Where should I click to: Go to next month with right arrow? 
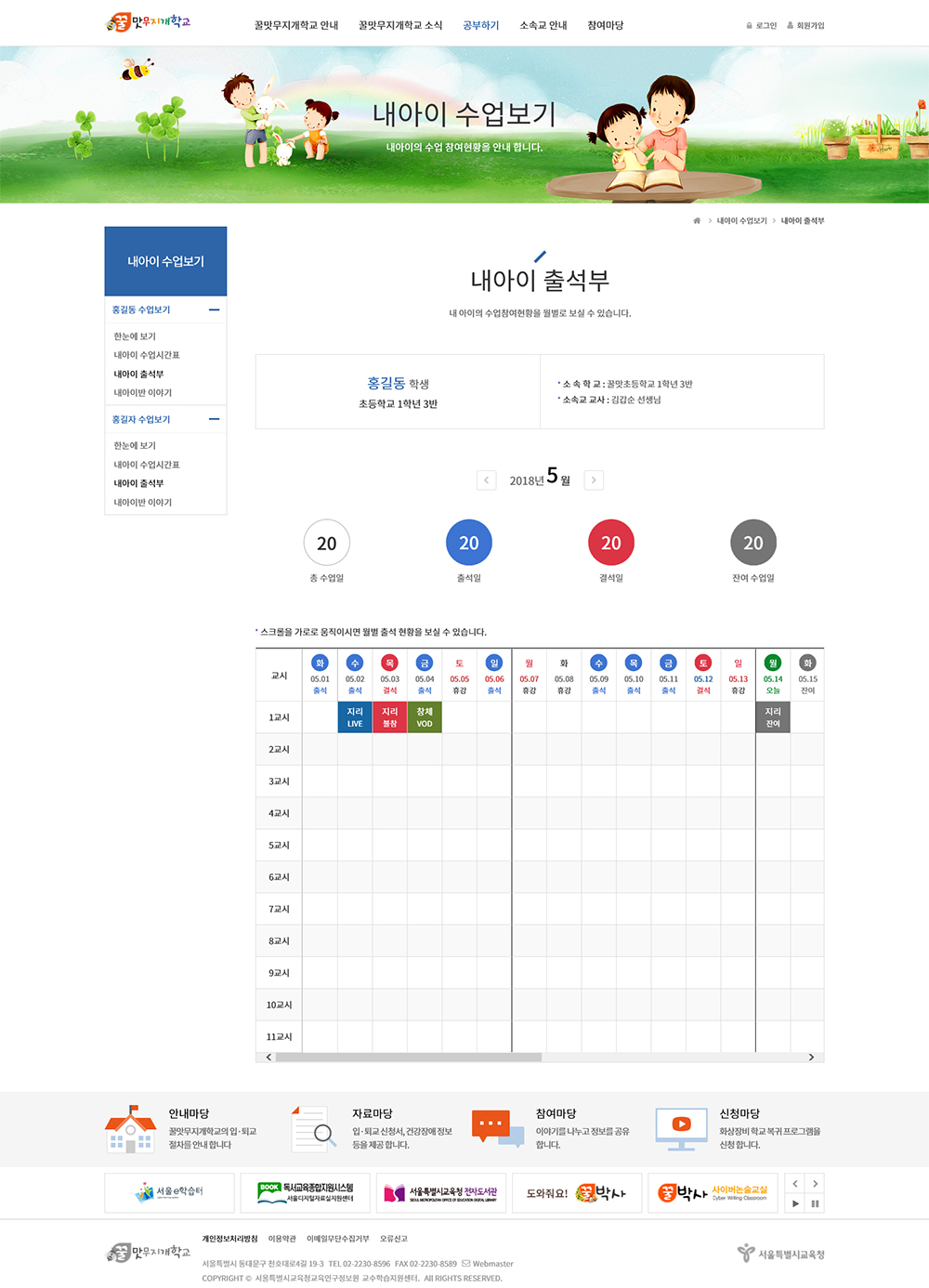[x=594, y=480]
